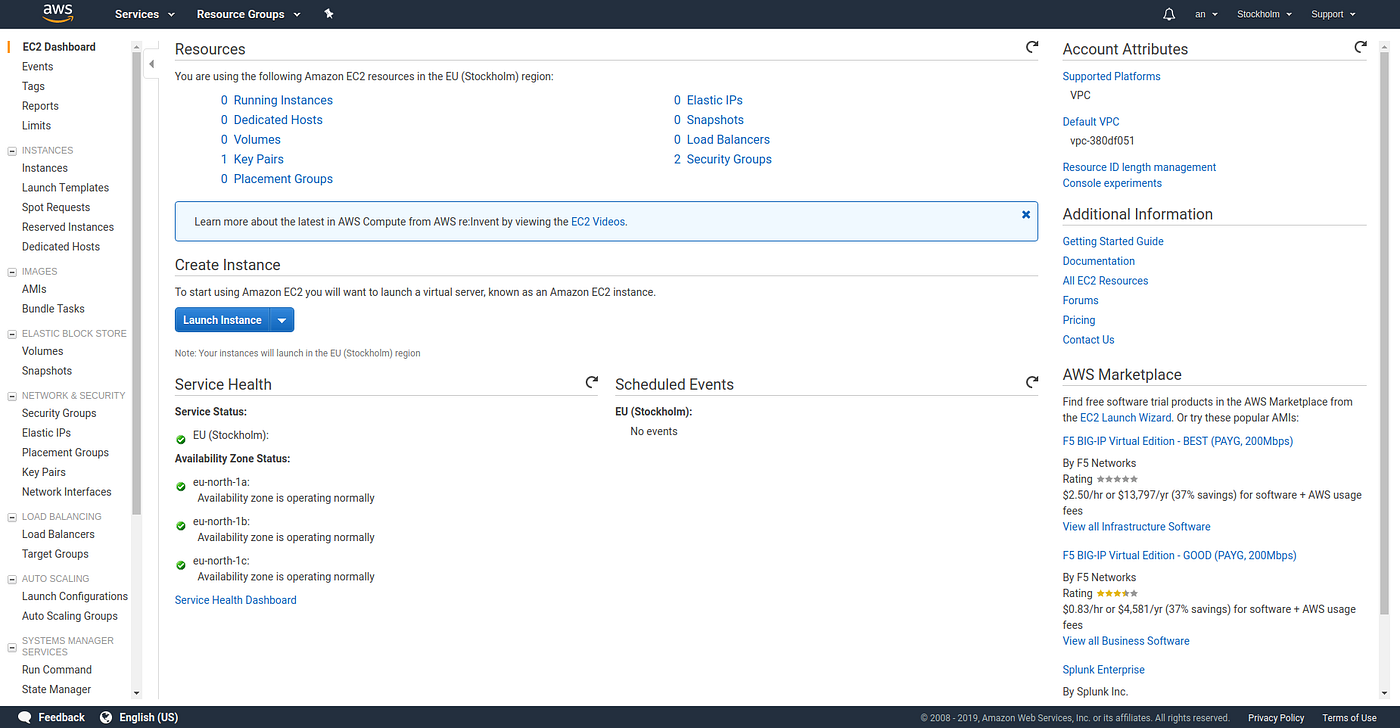This screenshot has width=1400, height=728.
Task: Collapse the left navigation sidebar arrow
Action: [151, 64]
